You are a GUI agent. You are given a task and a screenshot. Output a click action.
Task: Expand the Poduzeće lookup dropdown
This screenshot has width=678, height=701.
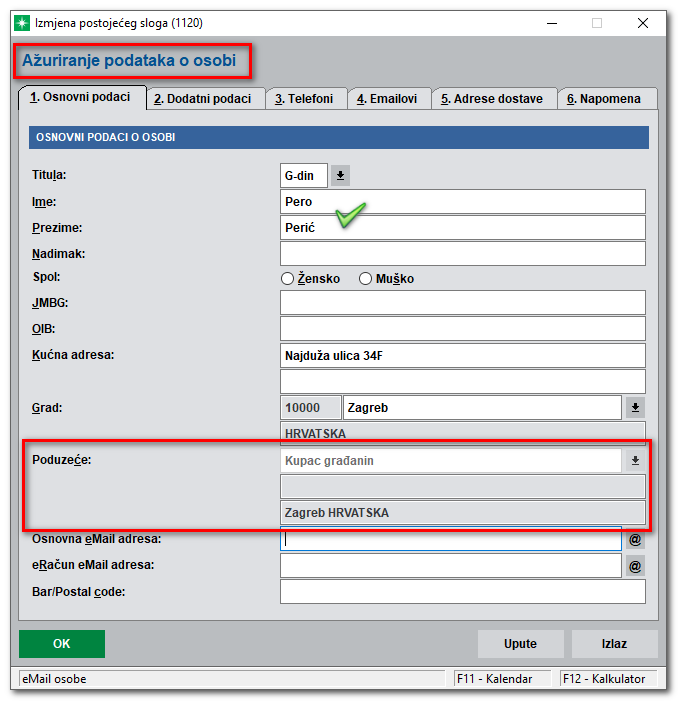pyautogui.click(x=634, y=461)
